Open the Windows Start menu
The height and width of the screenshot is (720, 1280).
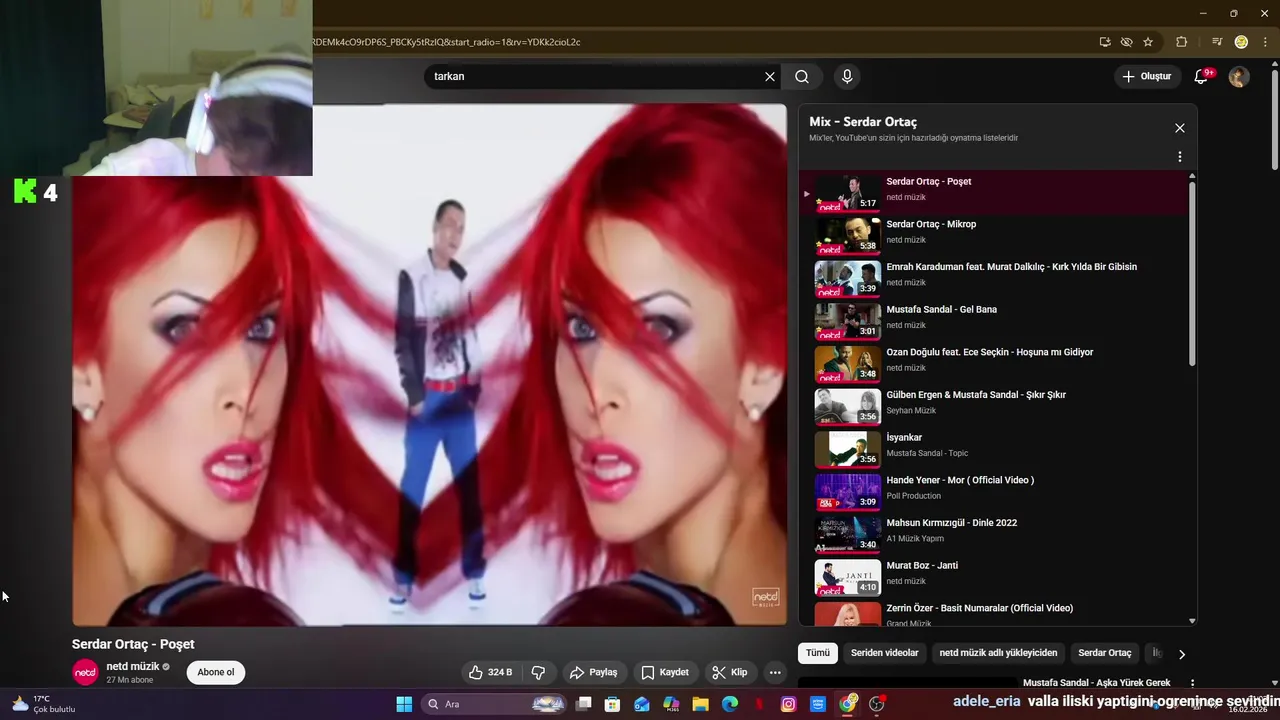pos(404,704)
